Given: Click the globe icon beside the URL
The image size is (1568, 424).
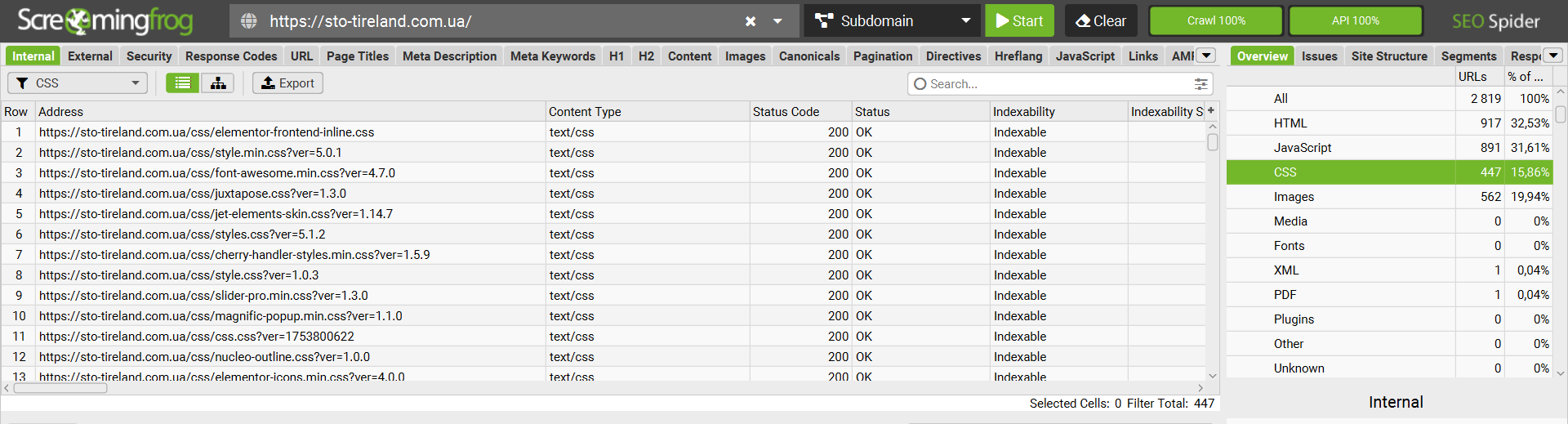Looking at the screenshot, I should (249, 21).
